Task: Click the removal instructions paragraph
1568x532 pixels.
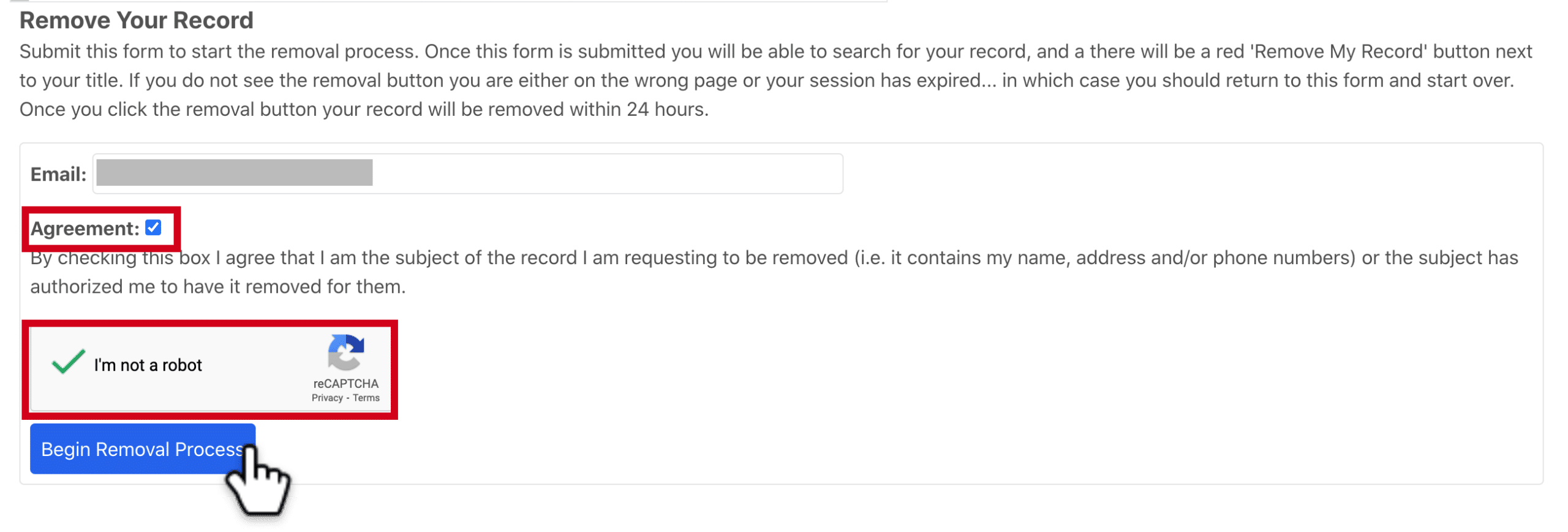Action: point(775,80)
